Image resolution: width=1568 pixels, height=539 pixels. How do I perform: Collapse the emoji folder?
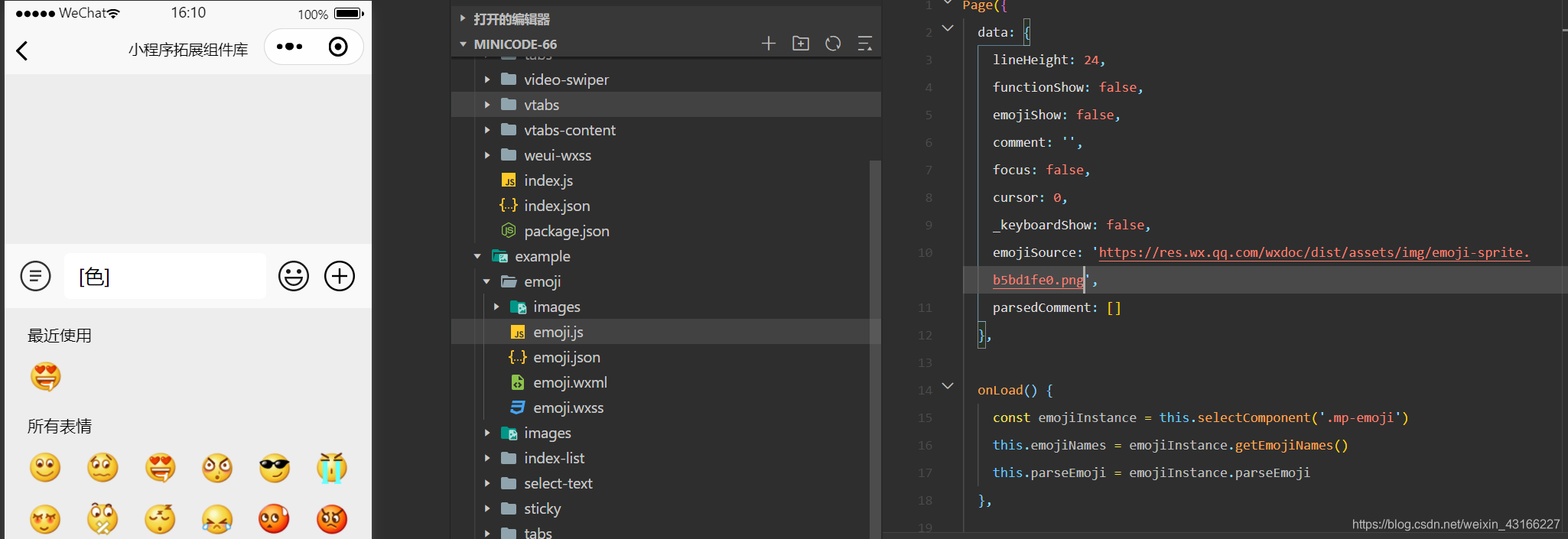(x=487, y=281)
